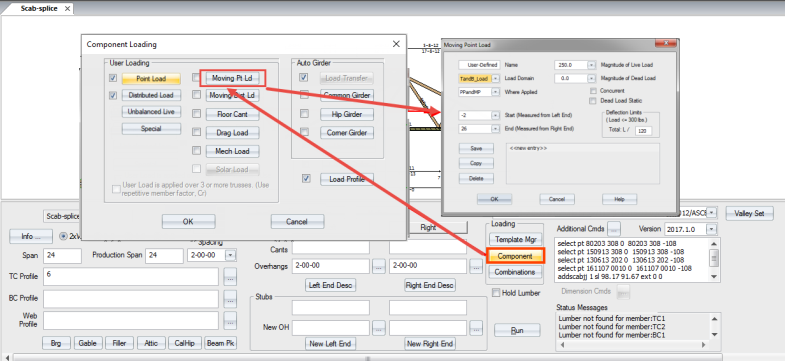Click the Distributed Load button

click(151, 95)
